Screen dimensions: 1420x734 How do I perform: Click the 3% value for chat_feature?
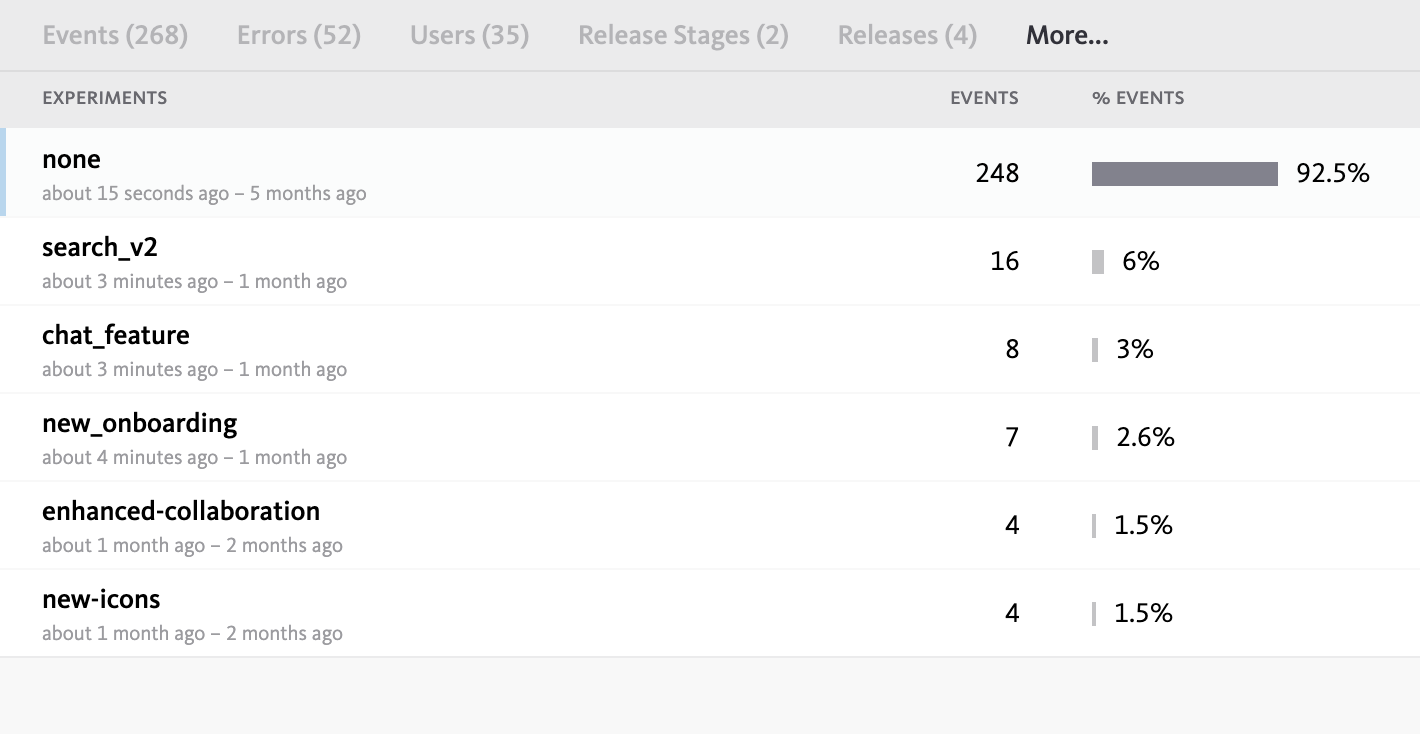tap(1135, 349)
